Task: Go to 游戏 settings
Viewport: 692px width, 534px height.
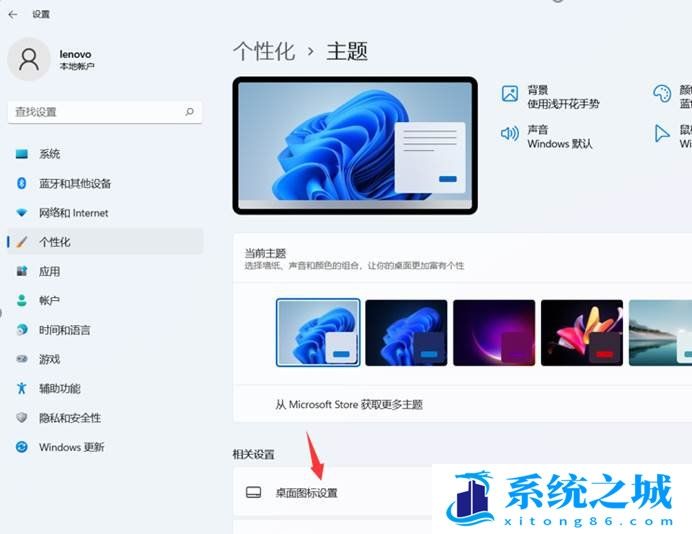Action: tap(105, 359)
